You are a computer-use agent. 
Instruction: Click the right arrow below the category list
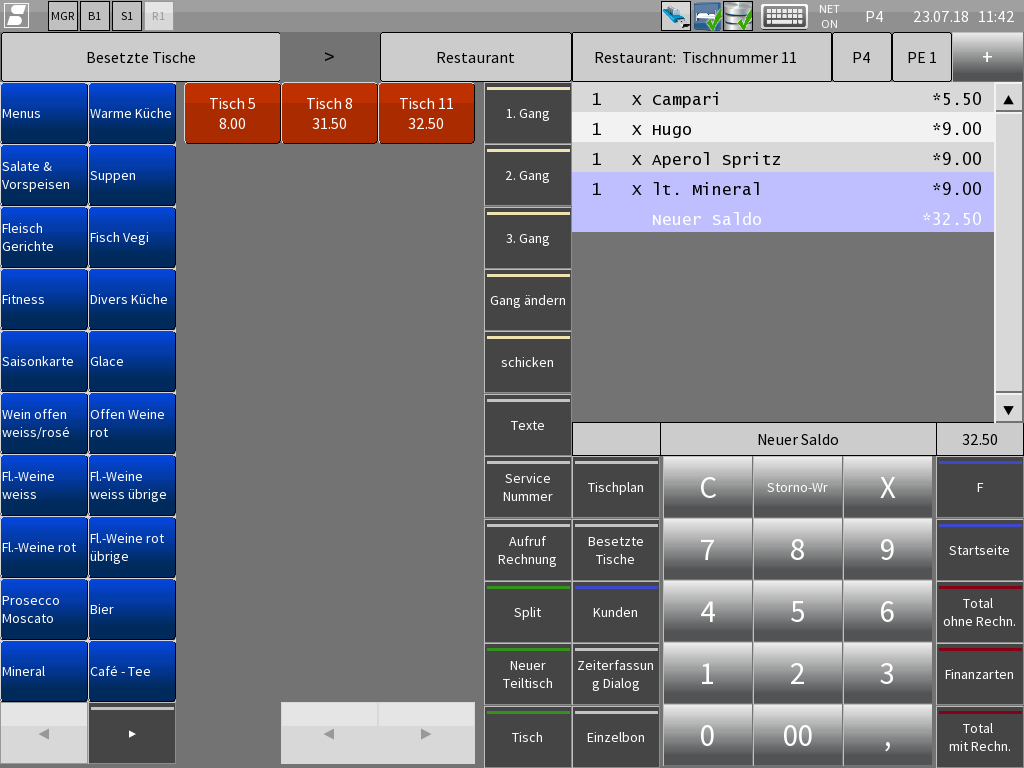(x=132, y=734)
